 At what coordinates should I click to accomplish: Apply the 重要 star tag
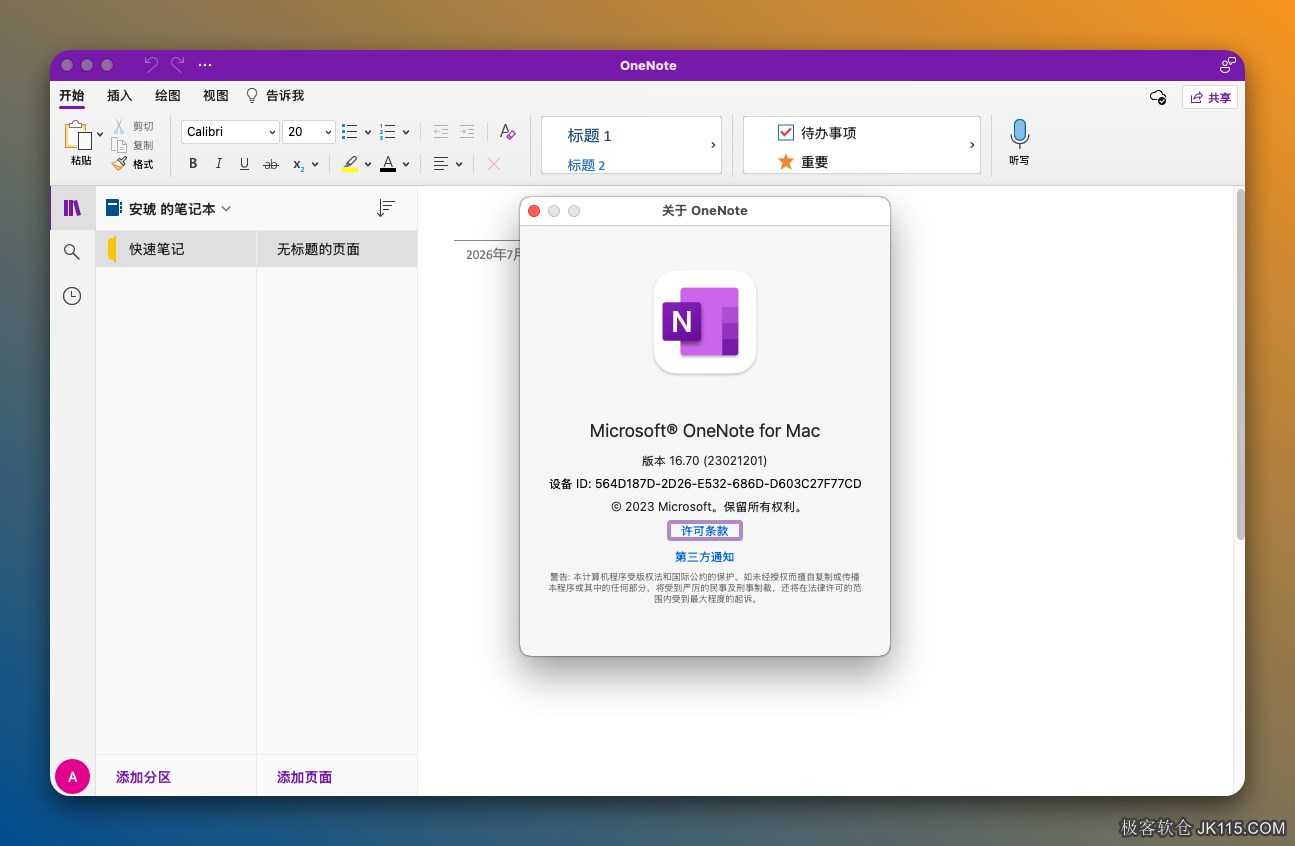point(786,161)
